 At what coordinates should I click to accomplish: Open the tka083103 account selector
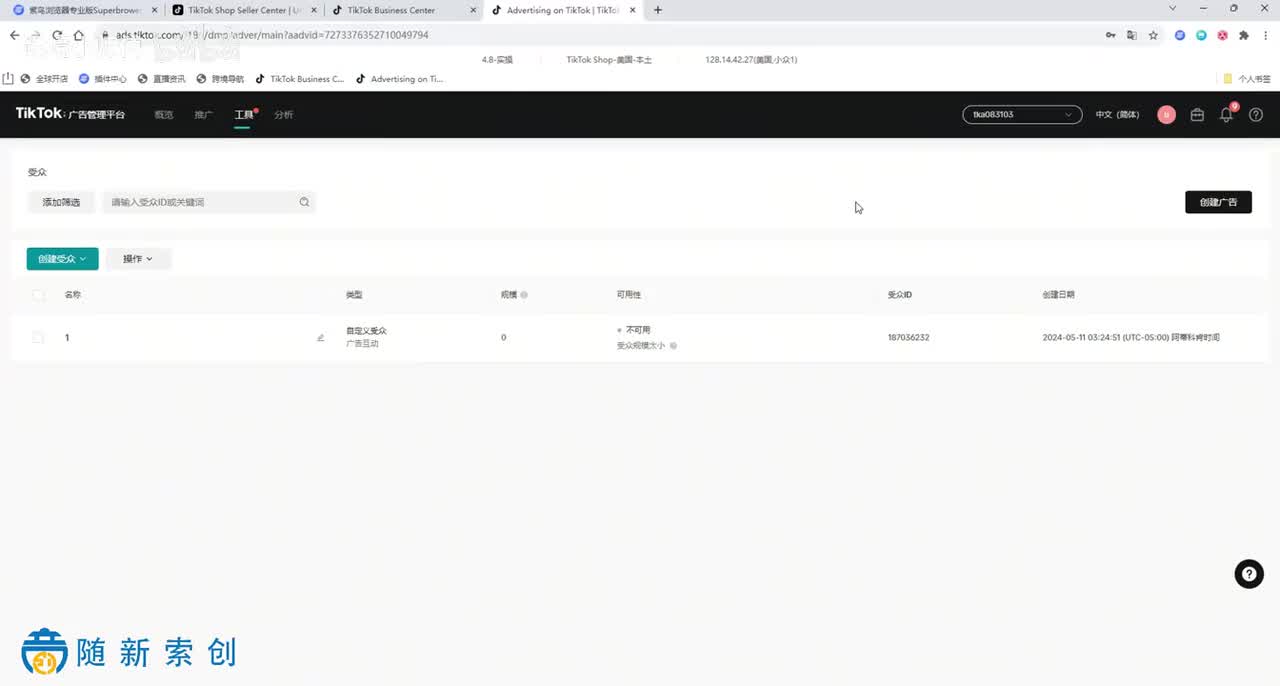click(x=1022, y=115)
